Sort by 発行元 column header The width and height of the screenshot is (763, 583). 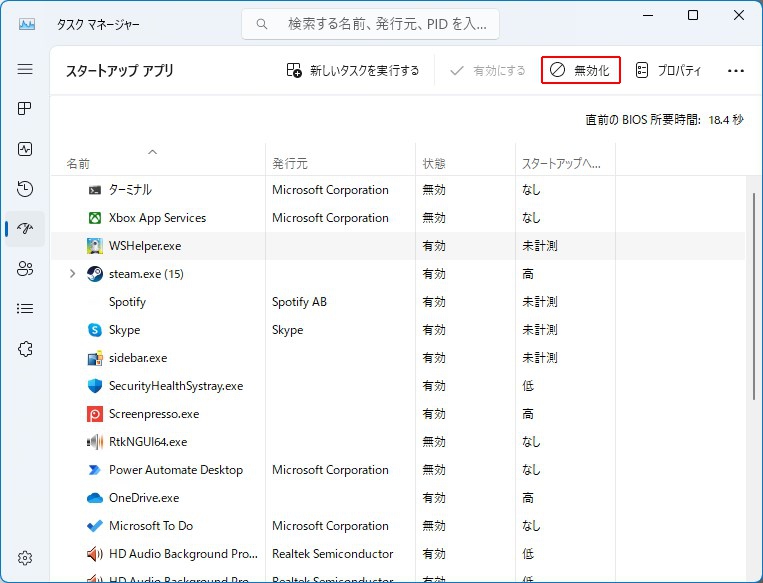[289, 163]
